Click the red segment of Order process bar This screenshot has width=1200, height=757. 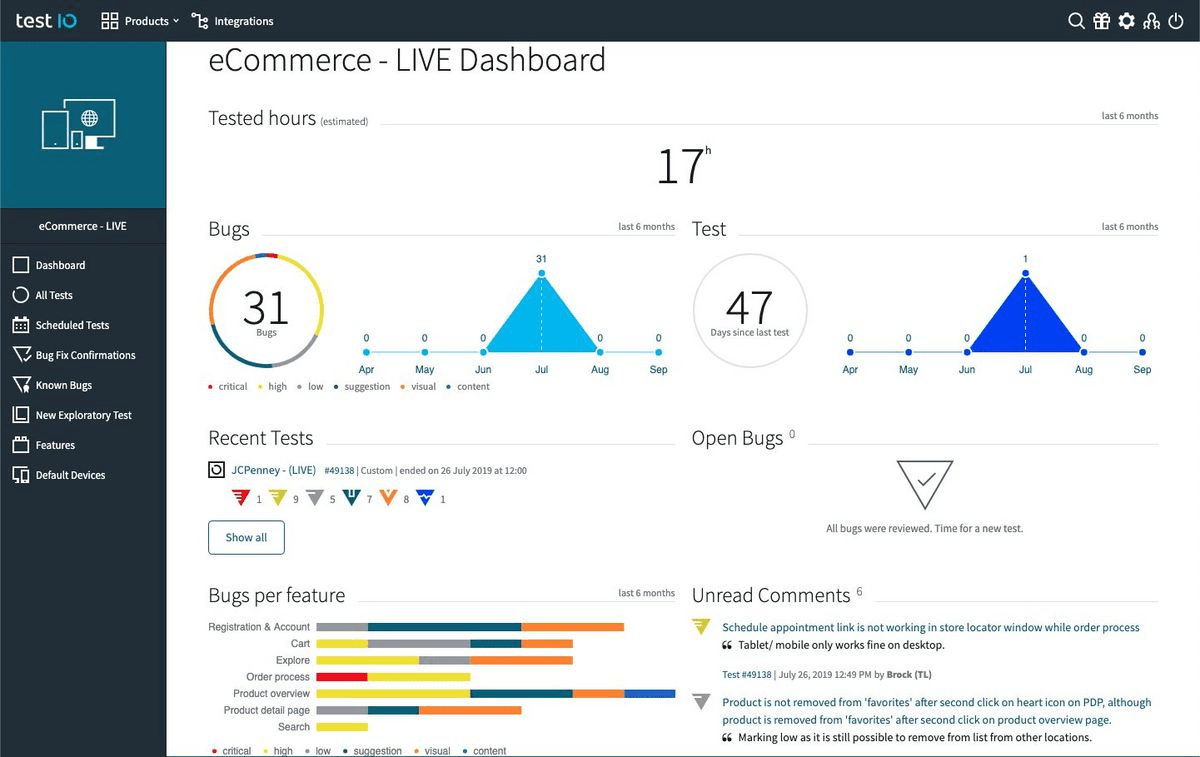(342, 677)
